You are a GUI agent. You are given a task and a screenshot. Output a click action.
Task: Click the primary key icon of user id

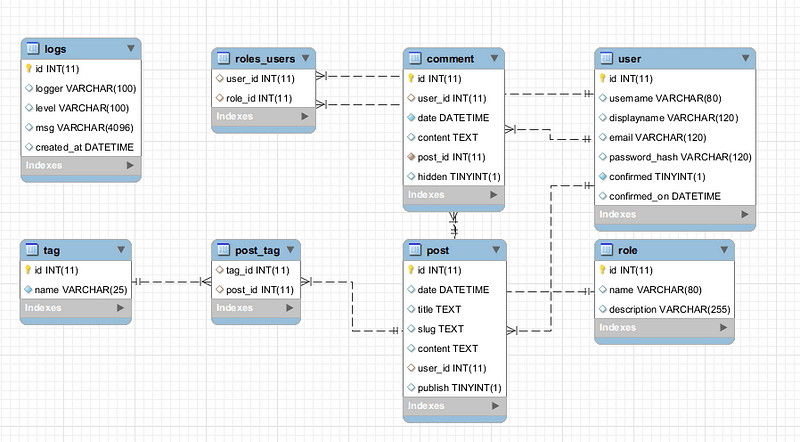pos(603,78)
